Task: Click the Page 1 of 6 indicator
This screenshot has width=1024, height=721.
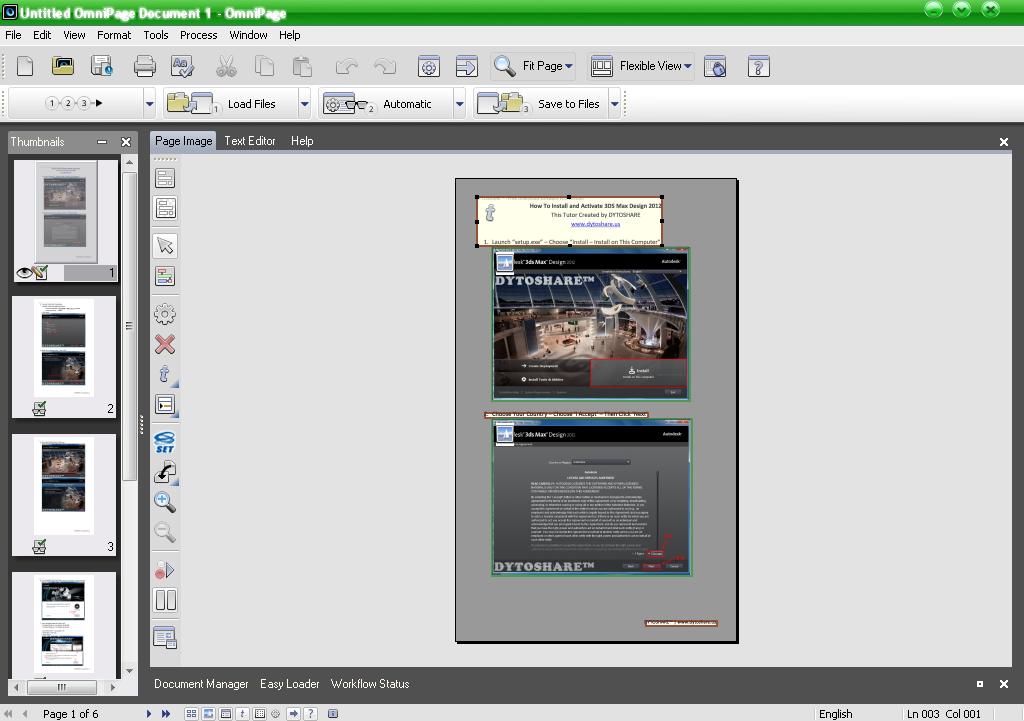Action: tap(71, 714)
